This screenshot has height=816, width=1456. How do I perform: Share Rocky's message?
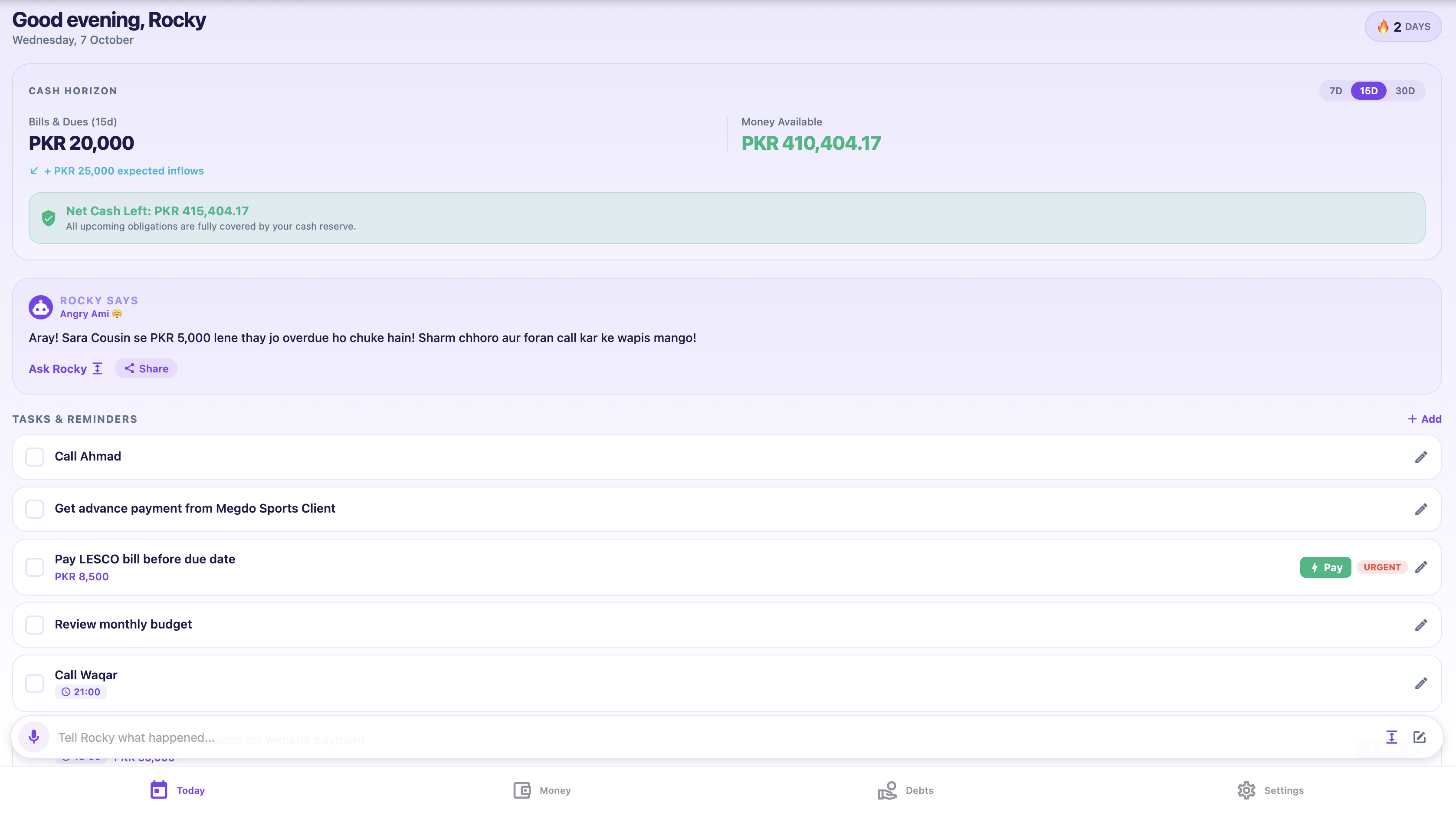click(x=146, y=369)
